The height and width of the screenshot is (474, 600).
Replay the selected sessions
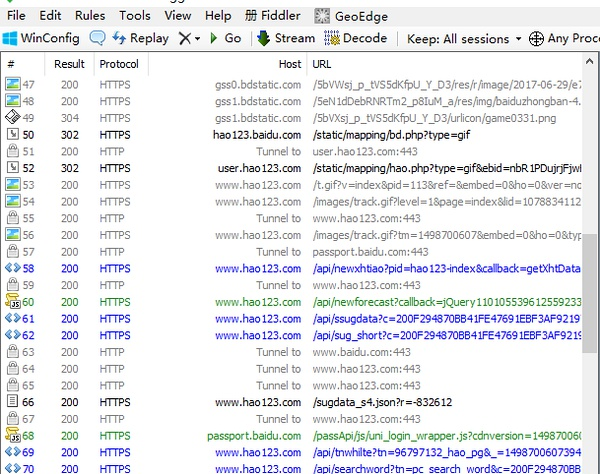pyautogui.click(x=139, y=38)
